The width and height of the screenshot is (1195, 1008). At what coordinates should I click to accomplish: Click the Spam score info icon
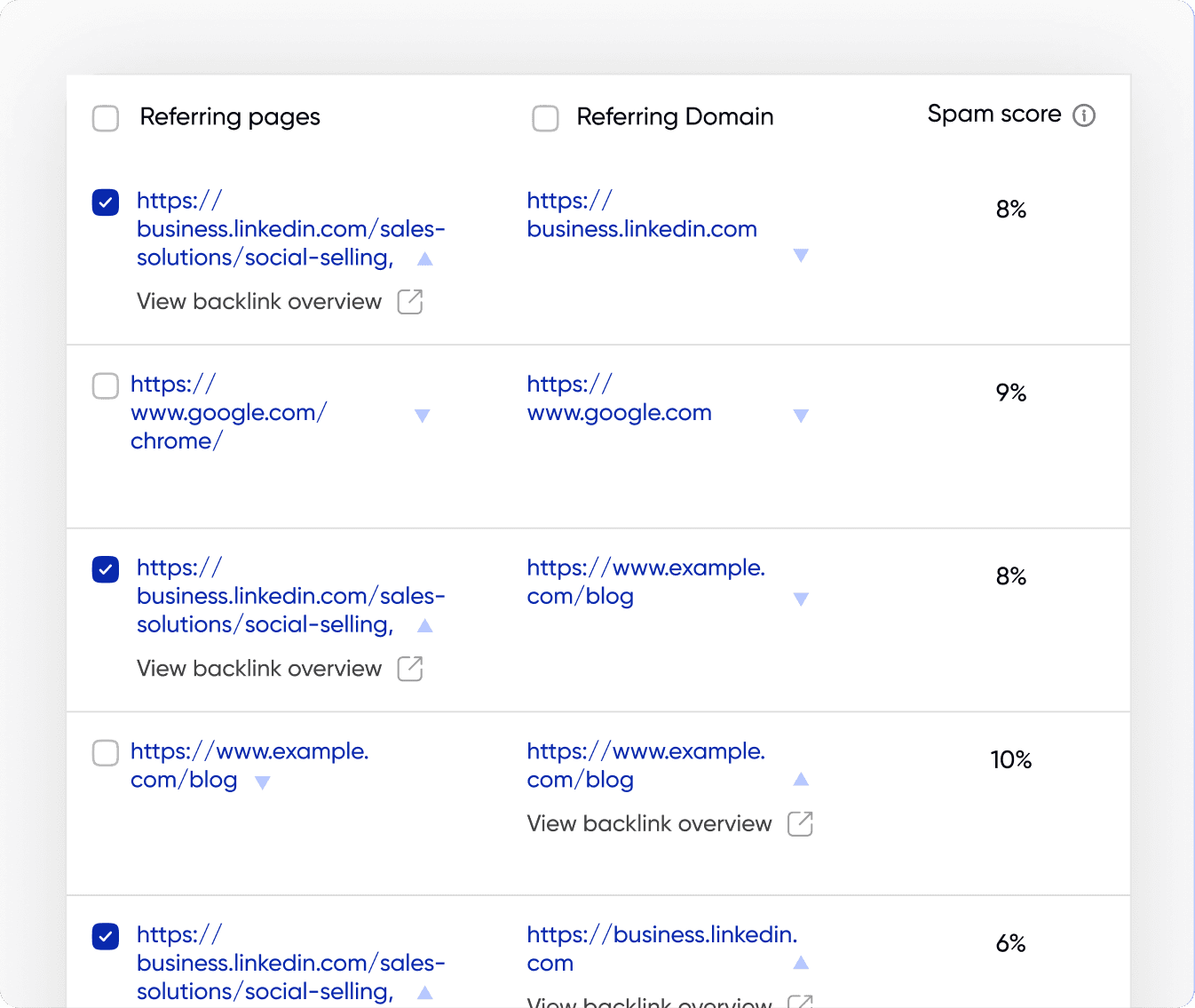[1083, 115]
